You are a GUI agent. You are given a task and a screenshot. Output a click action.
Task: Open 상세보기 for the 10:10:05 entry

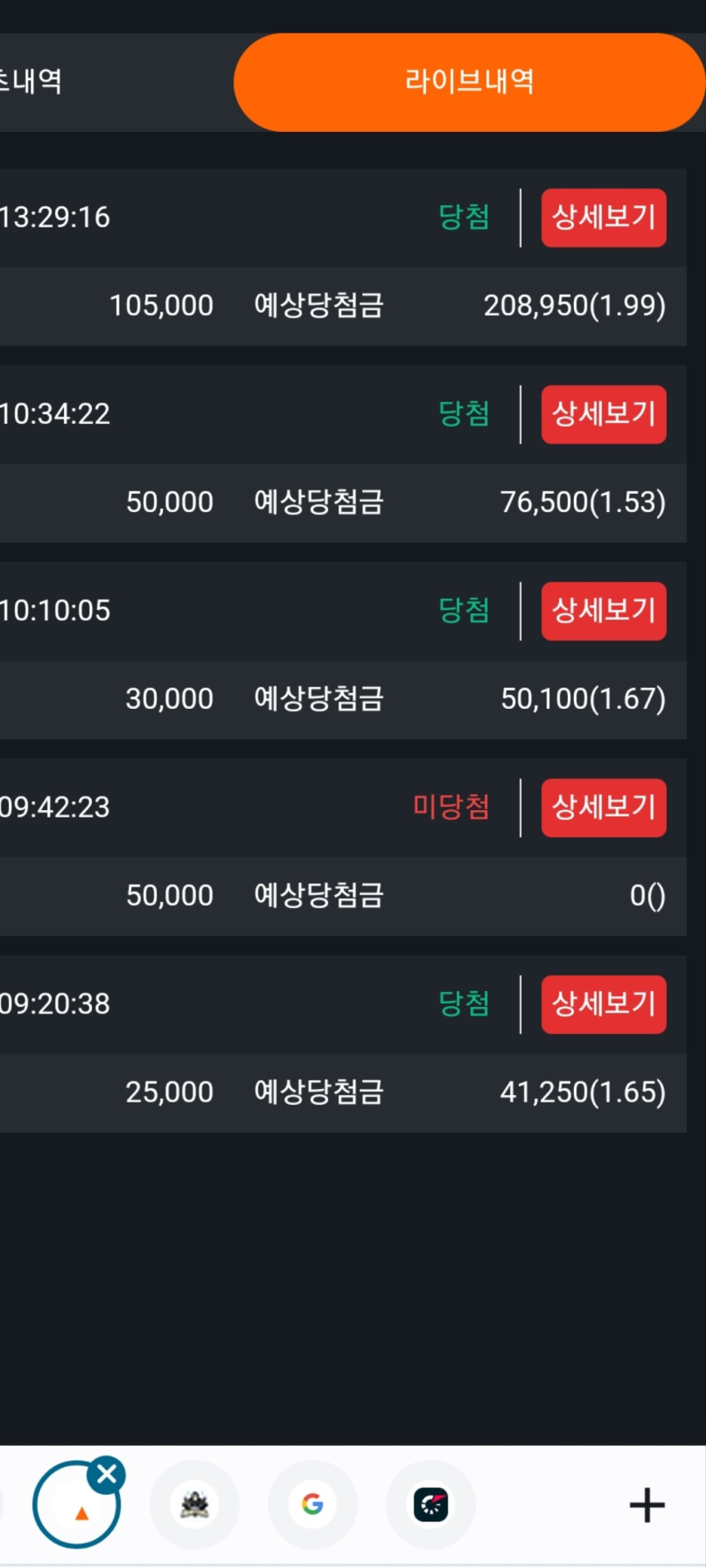click(x=604, y=611)
